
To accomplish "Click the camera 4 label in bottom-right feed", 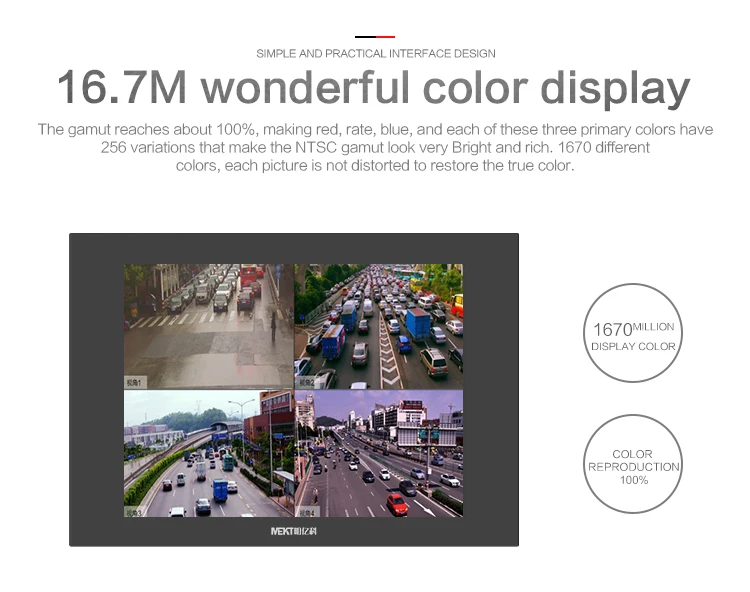I will tap(307, 513).
